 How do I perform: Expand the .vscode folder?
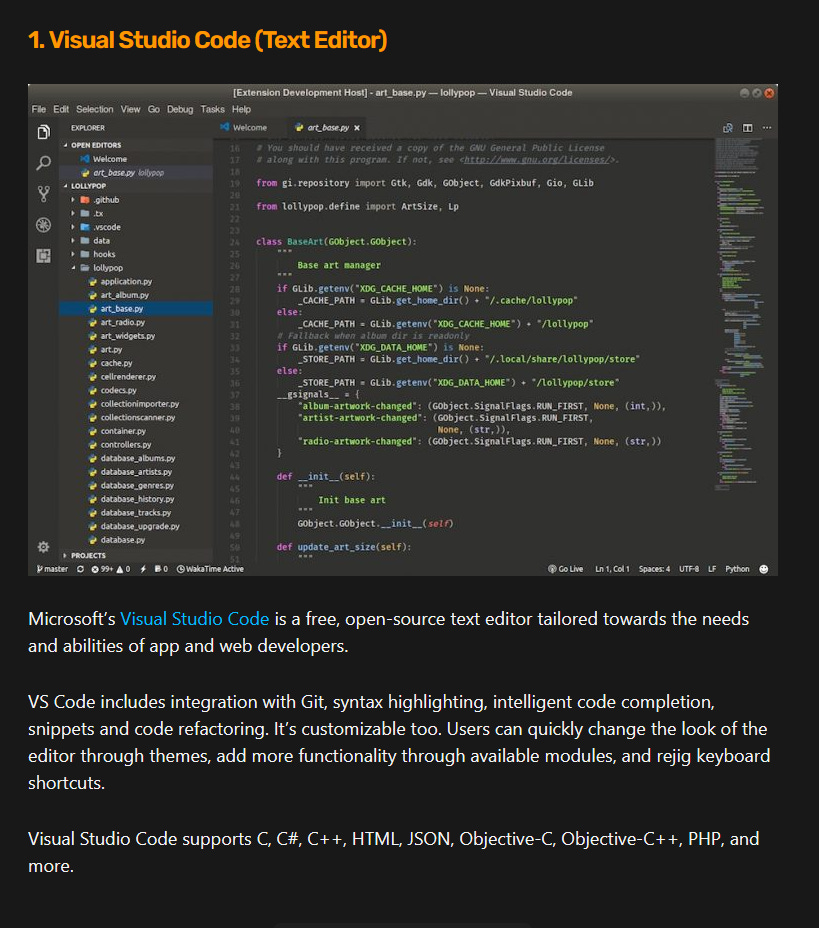(106, 227)
